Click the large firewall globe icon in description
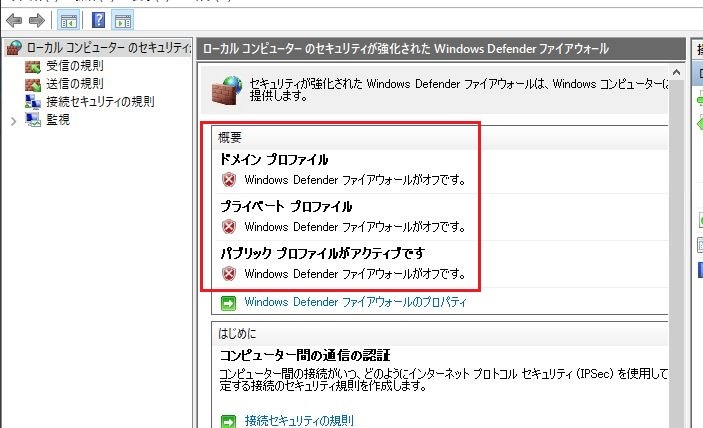The image size is (703, 428). (227, 90)
